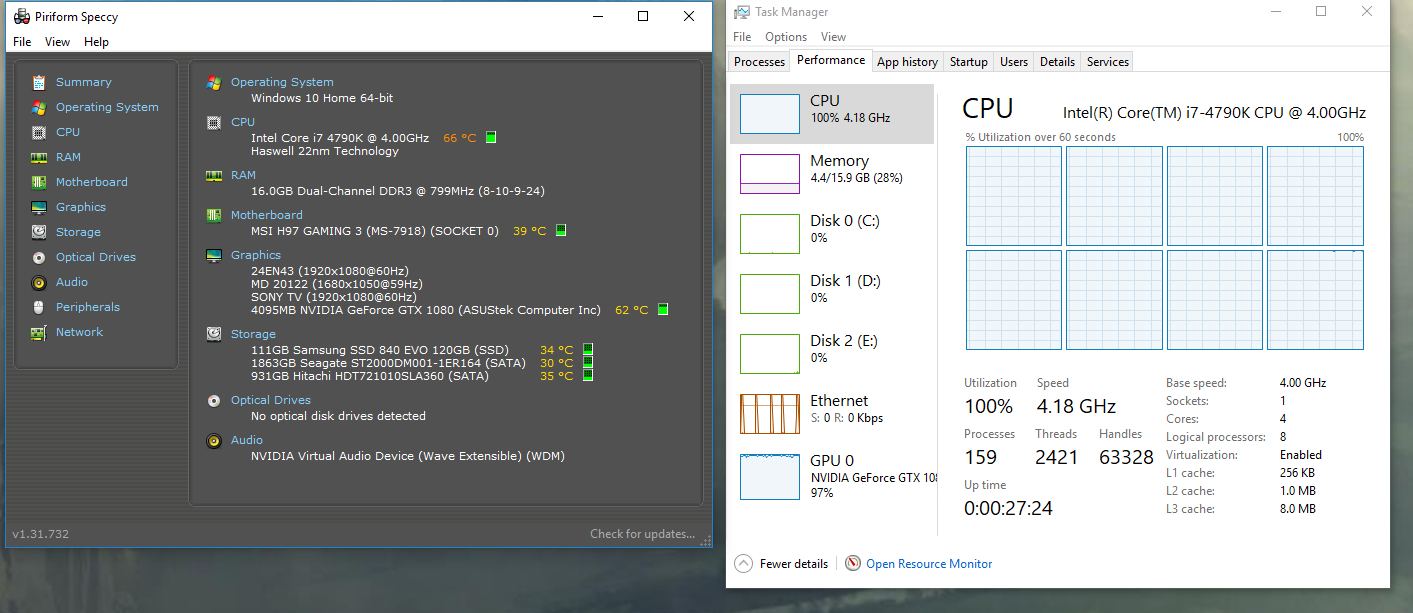Click the Open Resource Monitor link
This screenshot has height=613, width=1413.
point(929,564)
